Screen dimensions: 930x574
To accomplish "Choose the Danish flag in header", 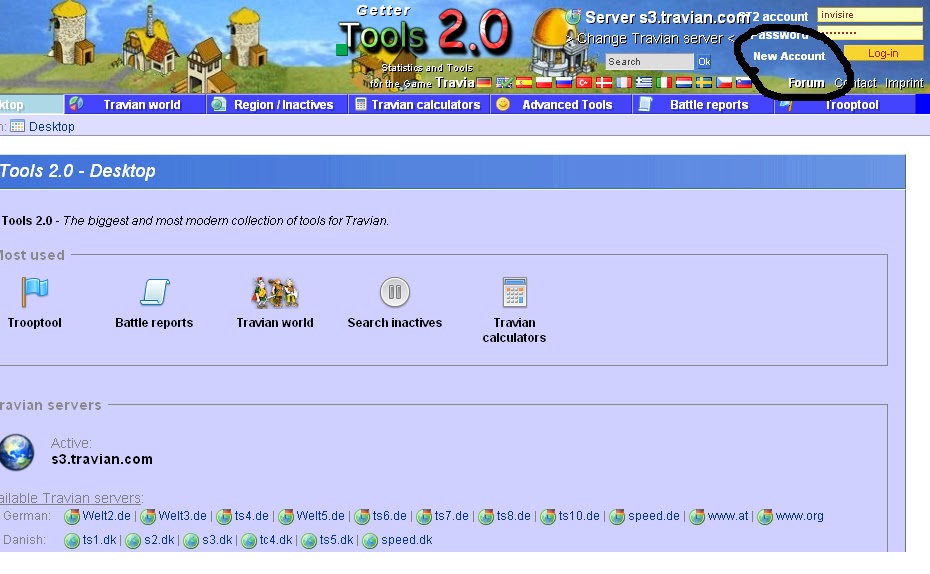I will pyautogui.click(x=604, y=82).
